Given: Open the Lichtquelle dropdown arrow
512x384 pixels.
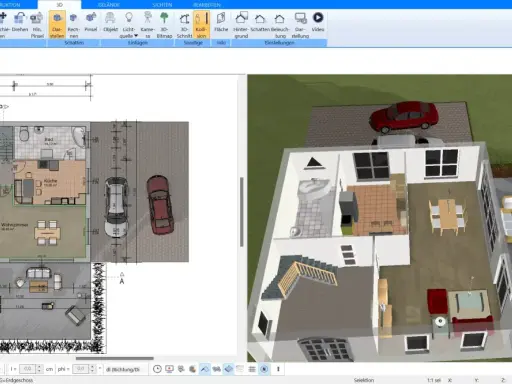Looking at the screenshot, I should coord(136,35).
